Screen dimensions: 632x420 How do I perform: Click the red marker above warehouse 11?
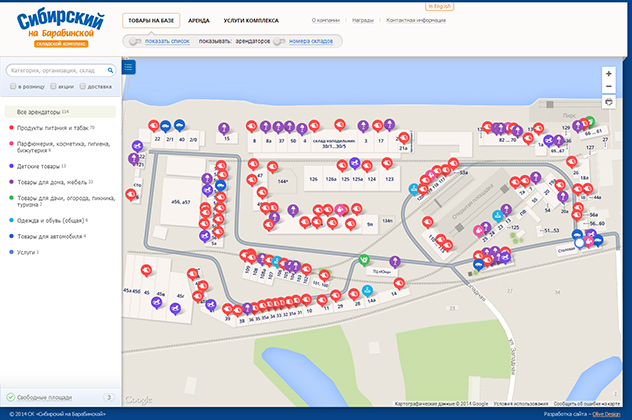[x=322, y=300]
